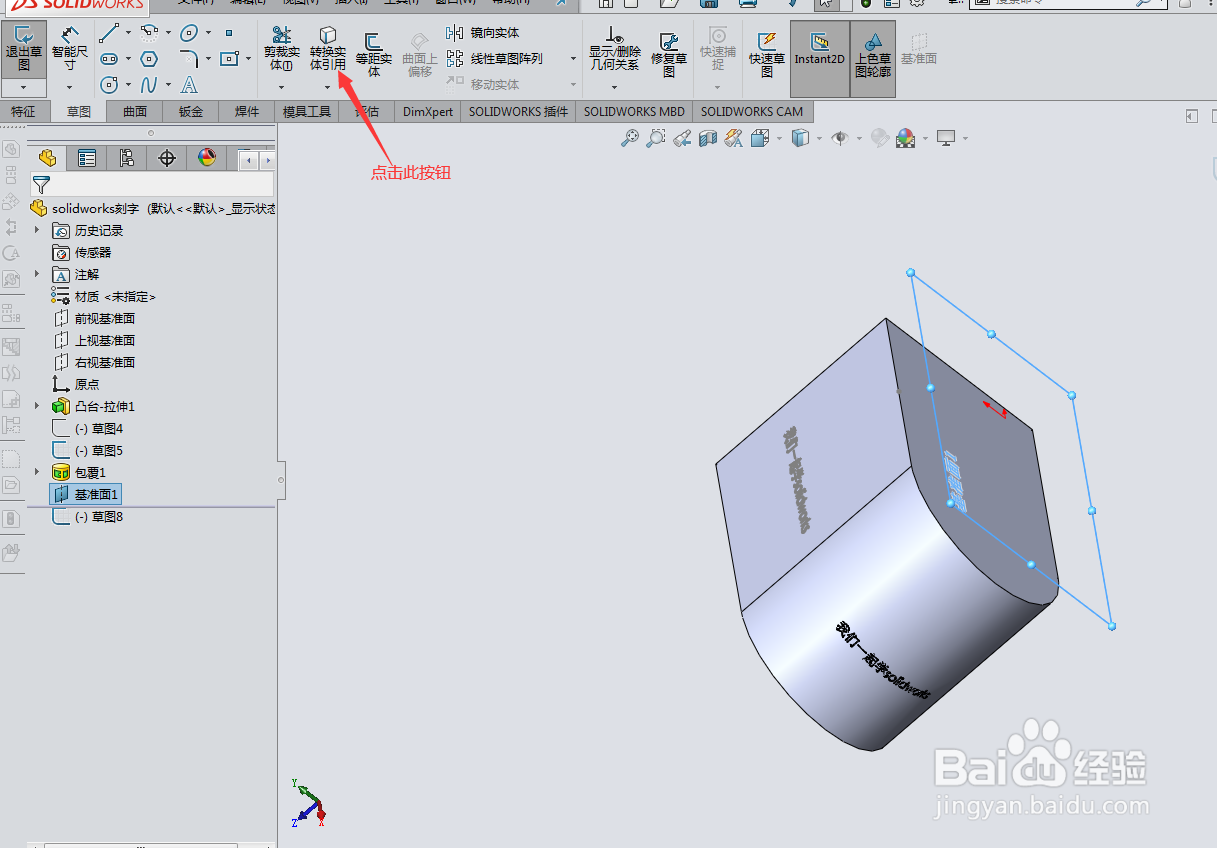Open Edit Appearance color ball icon

[906, 138]
